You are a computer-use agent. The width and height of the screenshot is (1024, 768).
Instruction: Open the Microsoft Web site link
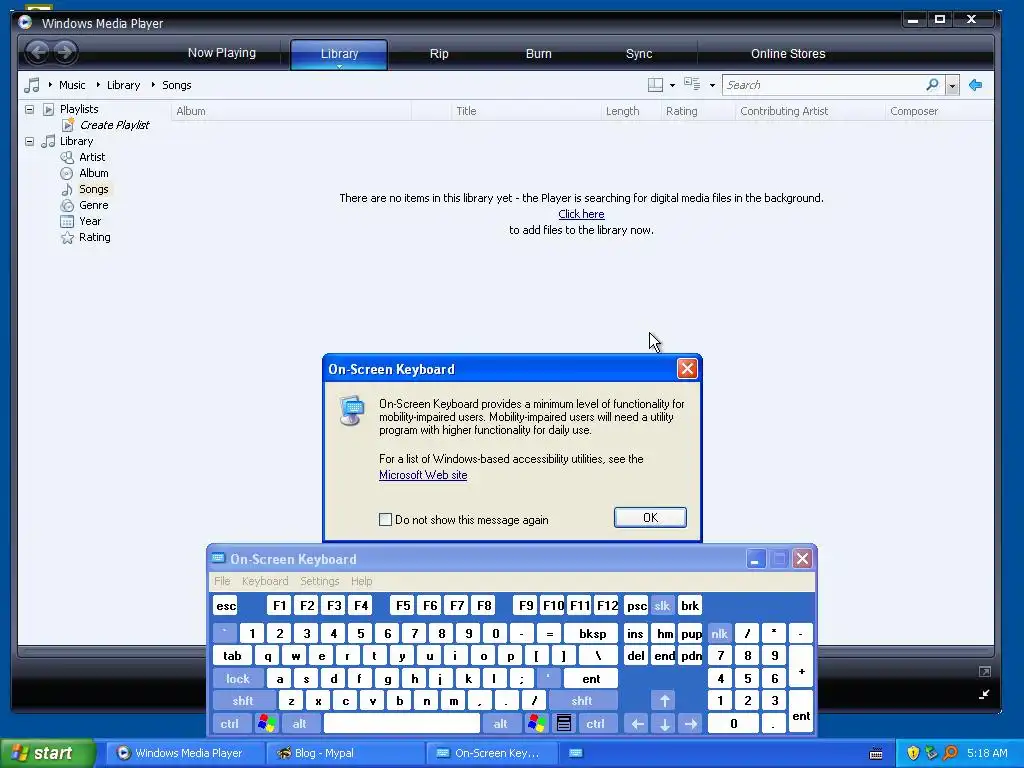[423, 475]
